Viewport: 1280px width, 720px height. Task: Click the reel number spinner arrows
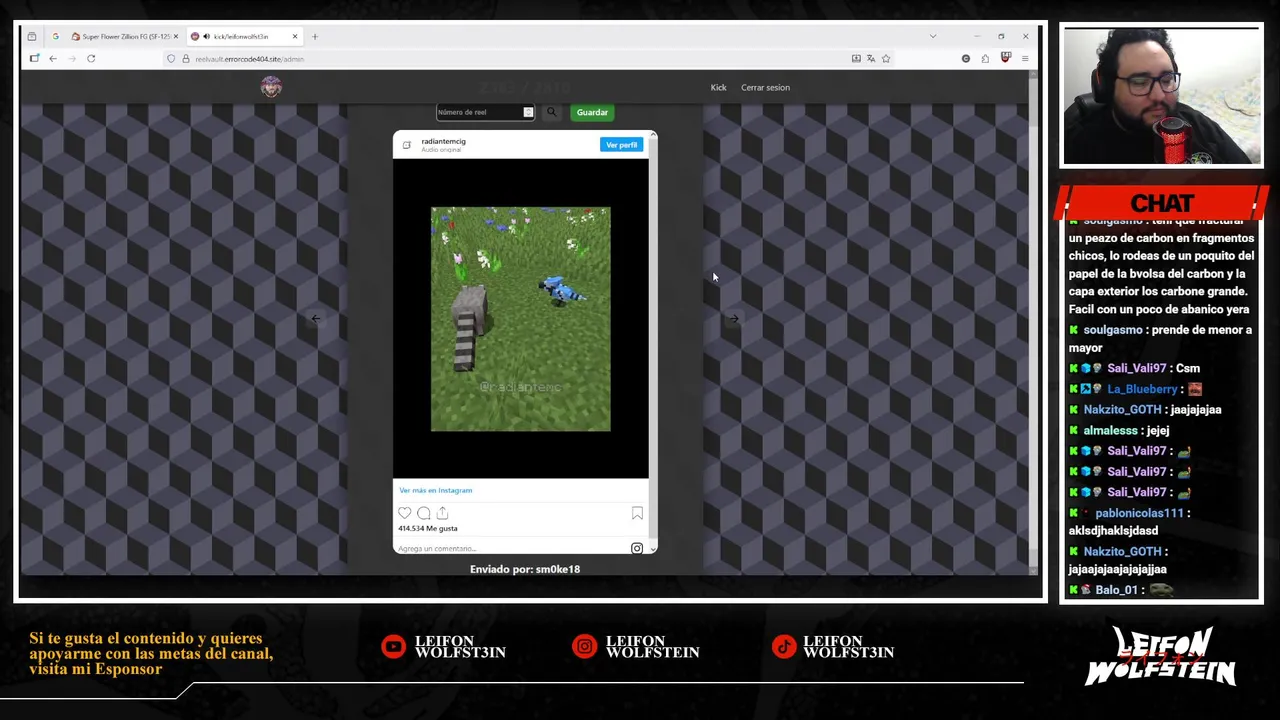tap(528, 112)
